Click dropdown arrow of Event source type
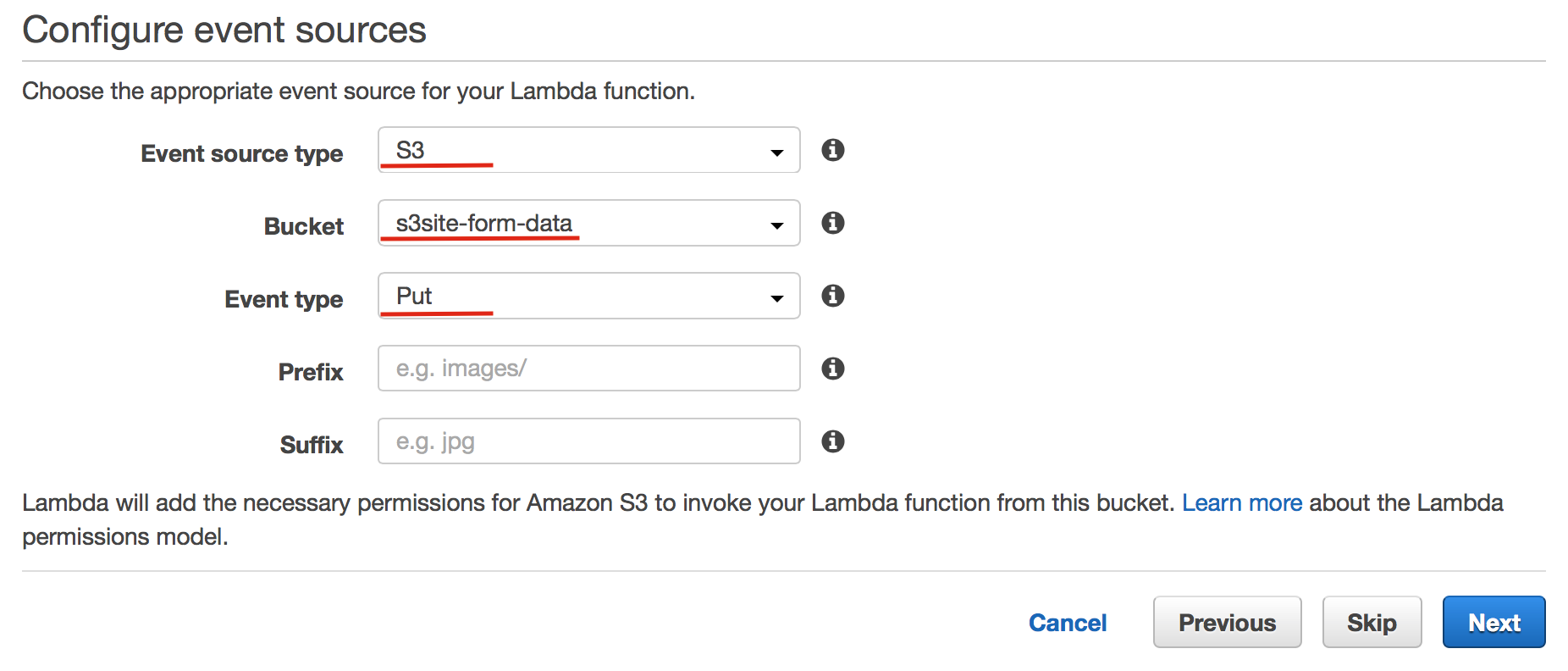 [x=776, y=152]
